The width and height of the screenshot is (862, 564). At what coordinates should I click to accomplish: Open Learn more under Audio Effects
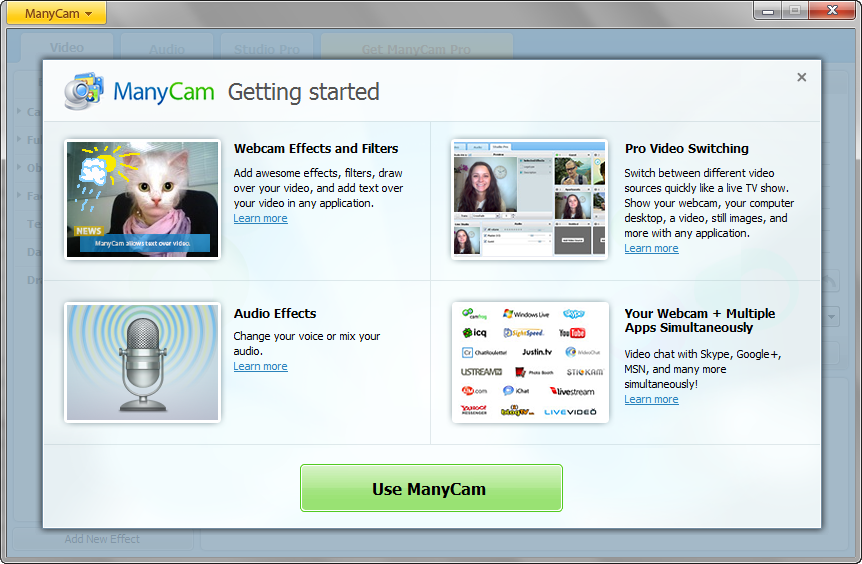click(x=260, y=366)
